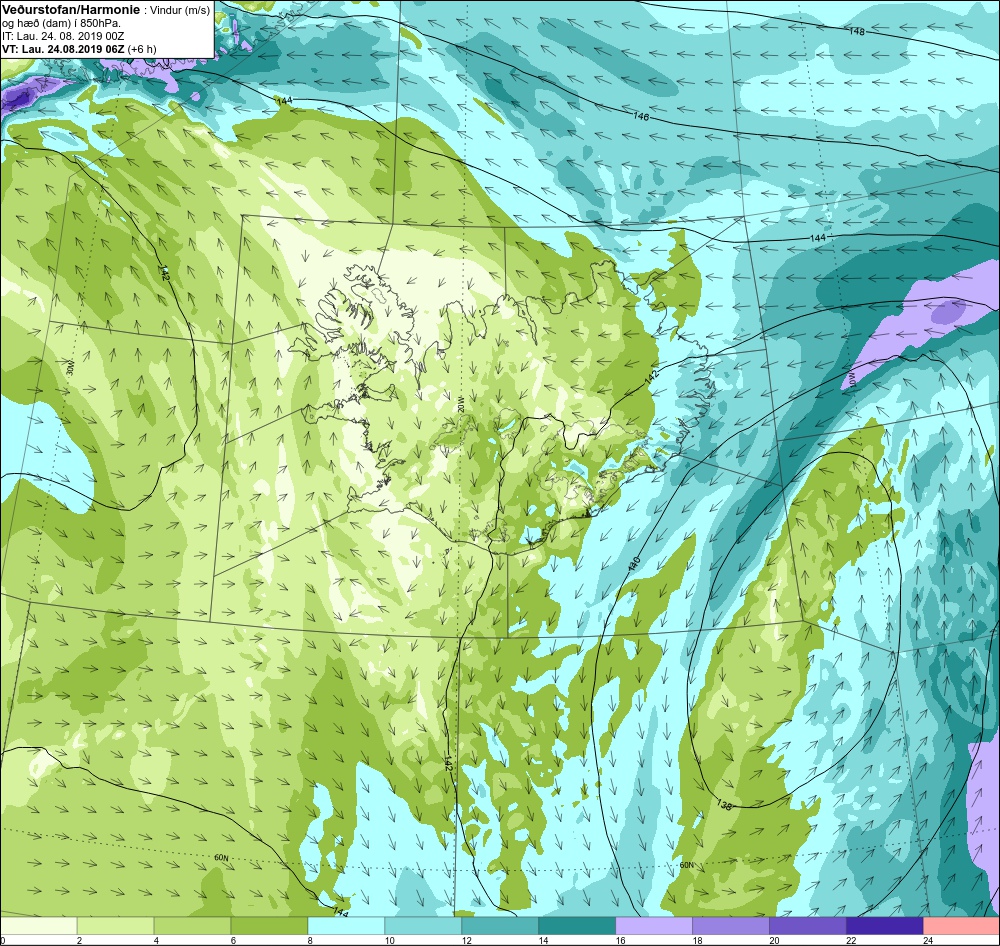Click legend tick value '14'

point(543,940)
